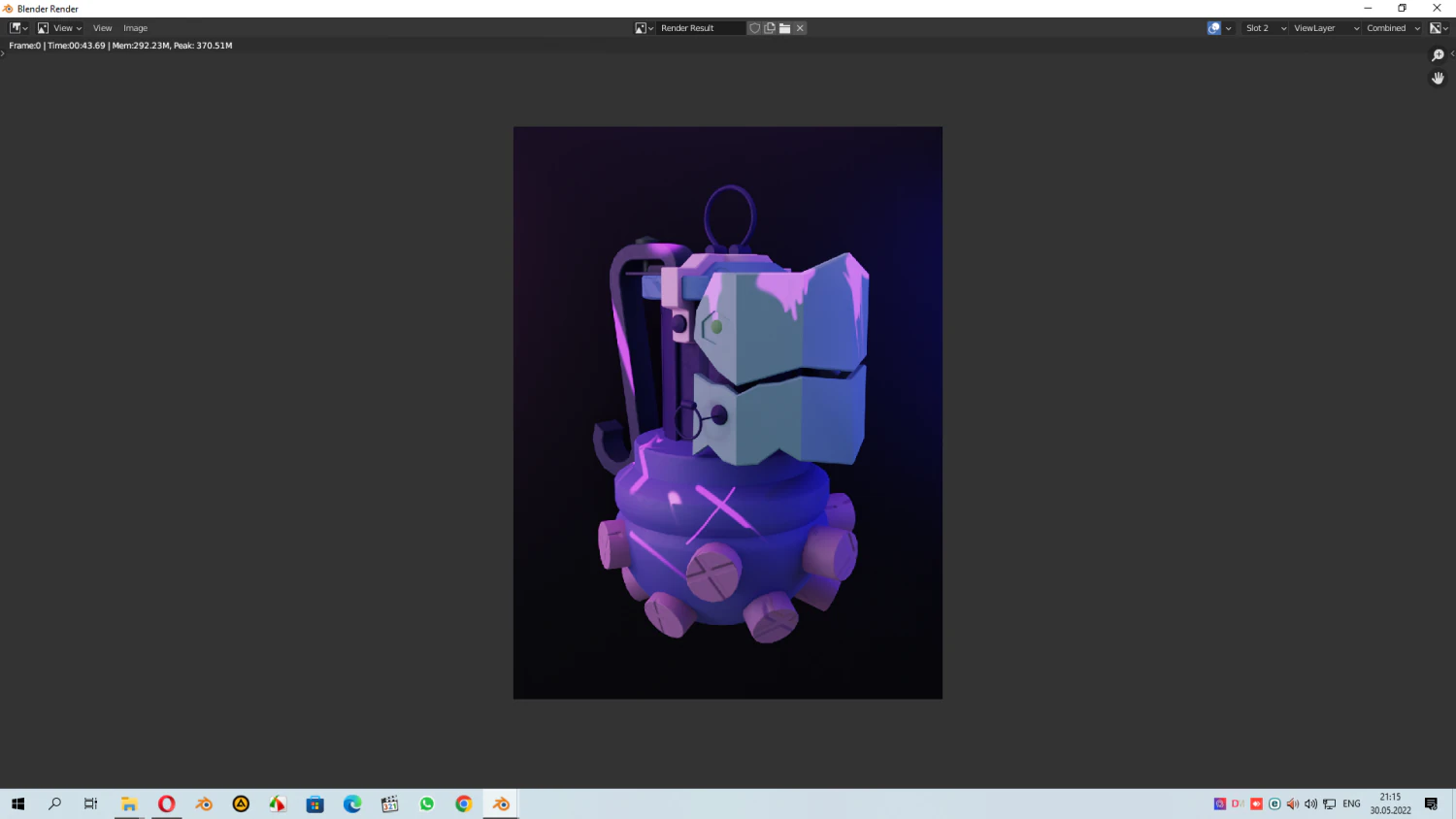Viewport: 1456px width, 819px height.
Task: Switch to first Blender taskbar window
Action: [204, 803]
